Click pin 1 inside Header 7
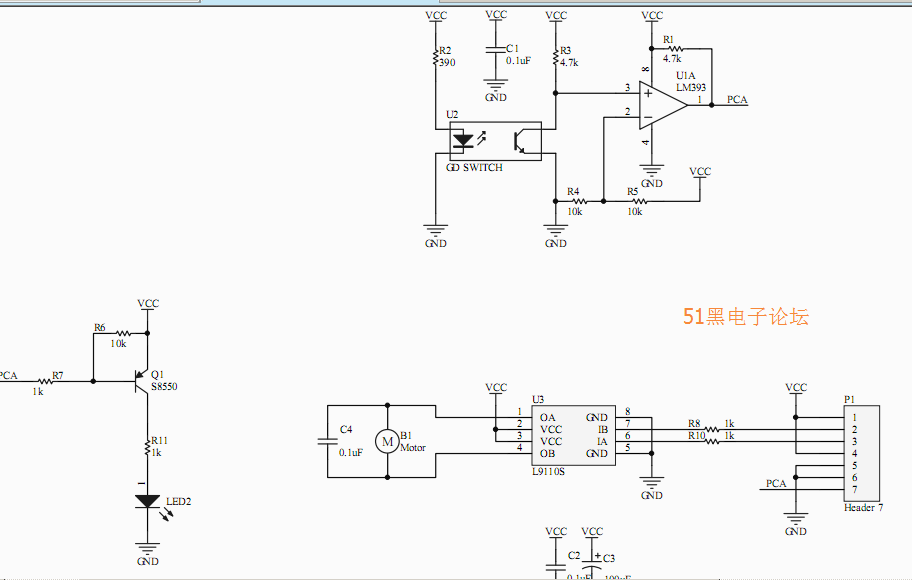The image size is (912, 580). pyautogui.click(x=854, y=417)
